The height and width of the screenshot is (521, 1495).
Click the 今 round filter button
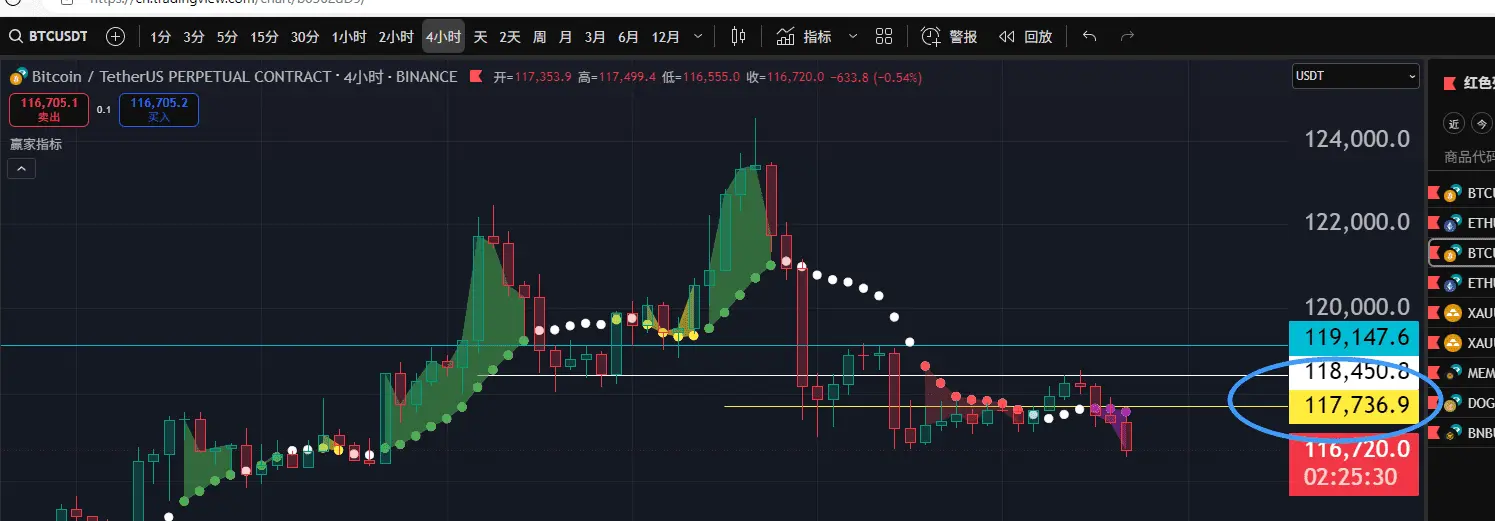(1483, 124)
